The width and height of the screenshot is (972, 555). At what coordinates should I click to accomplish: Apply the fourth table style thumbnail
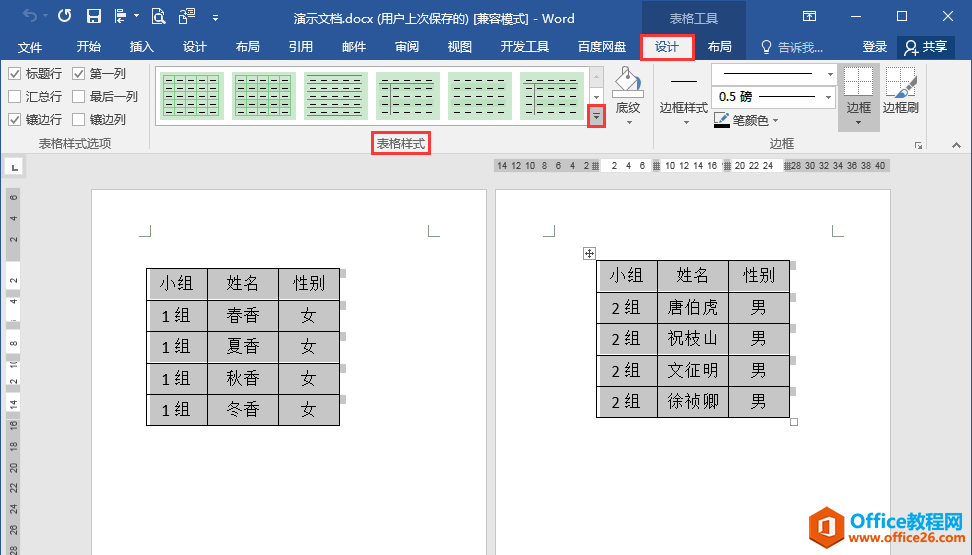pos(407,95)
